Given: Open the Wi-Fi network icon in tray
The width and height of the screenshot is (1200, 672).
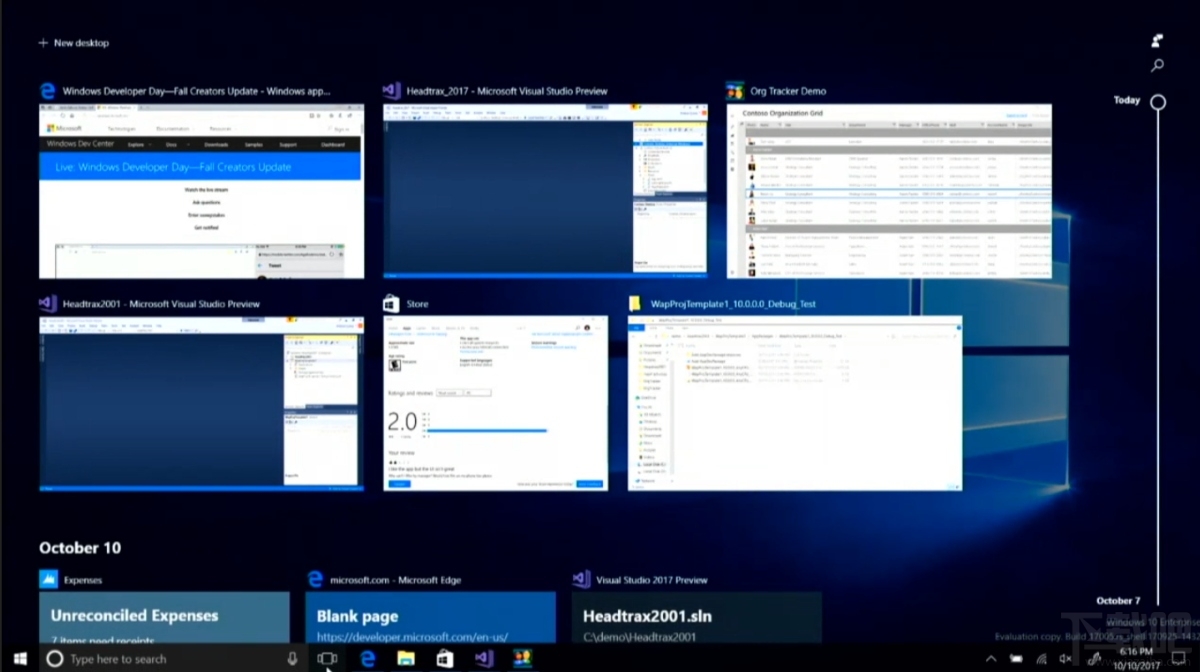Looking at the screenshot, I should coord(1042,658).
